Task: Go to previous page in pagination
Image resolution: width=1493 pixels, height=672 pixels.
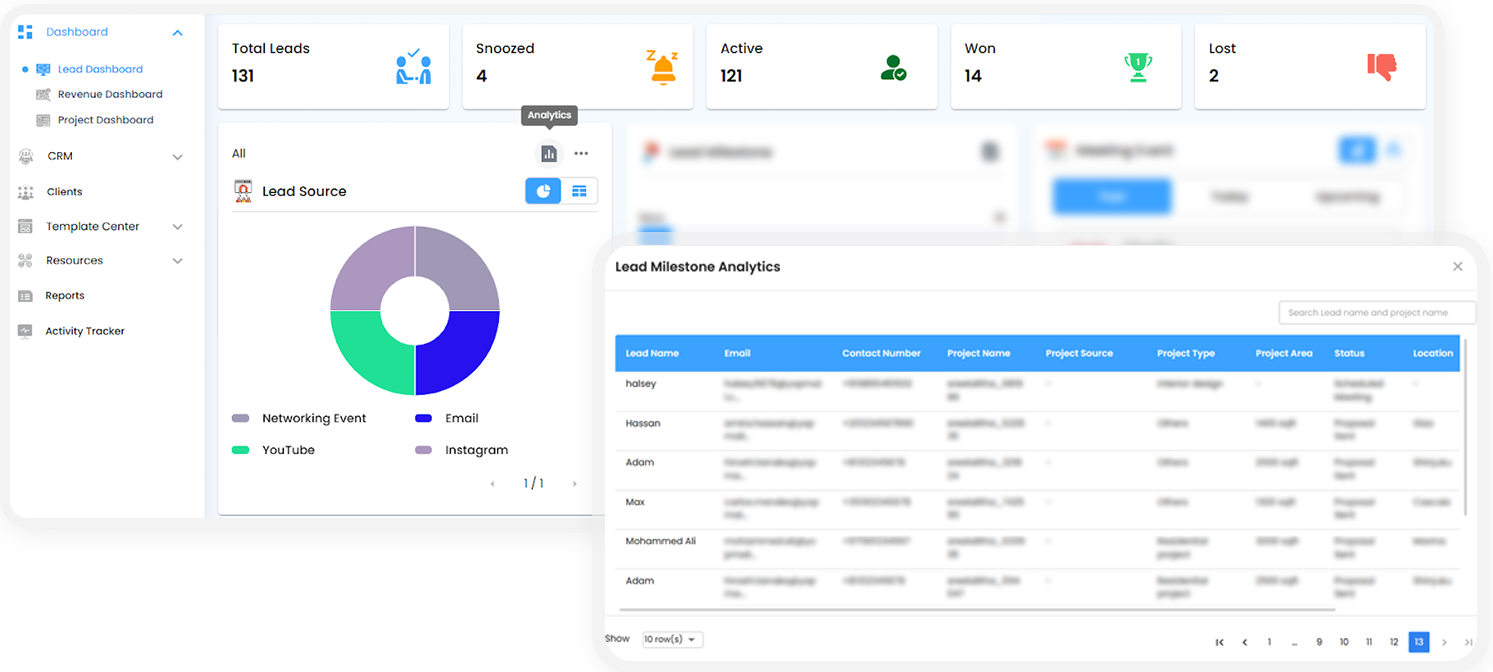Action: coord(1245,642)
